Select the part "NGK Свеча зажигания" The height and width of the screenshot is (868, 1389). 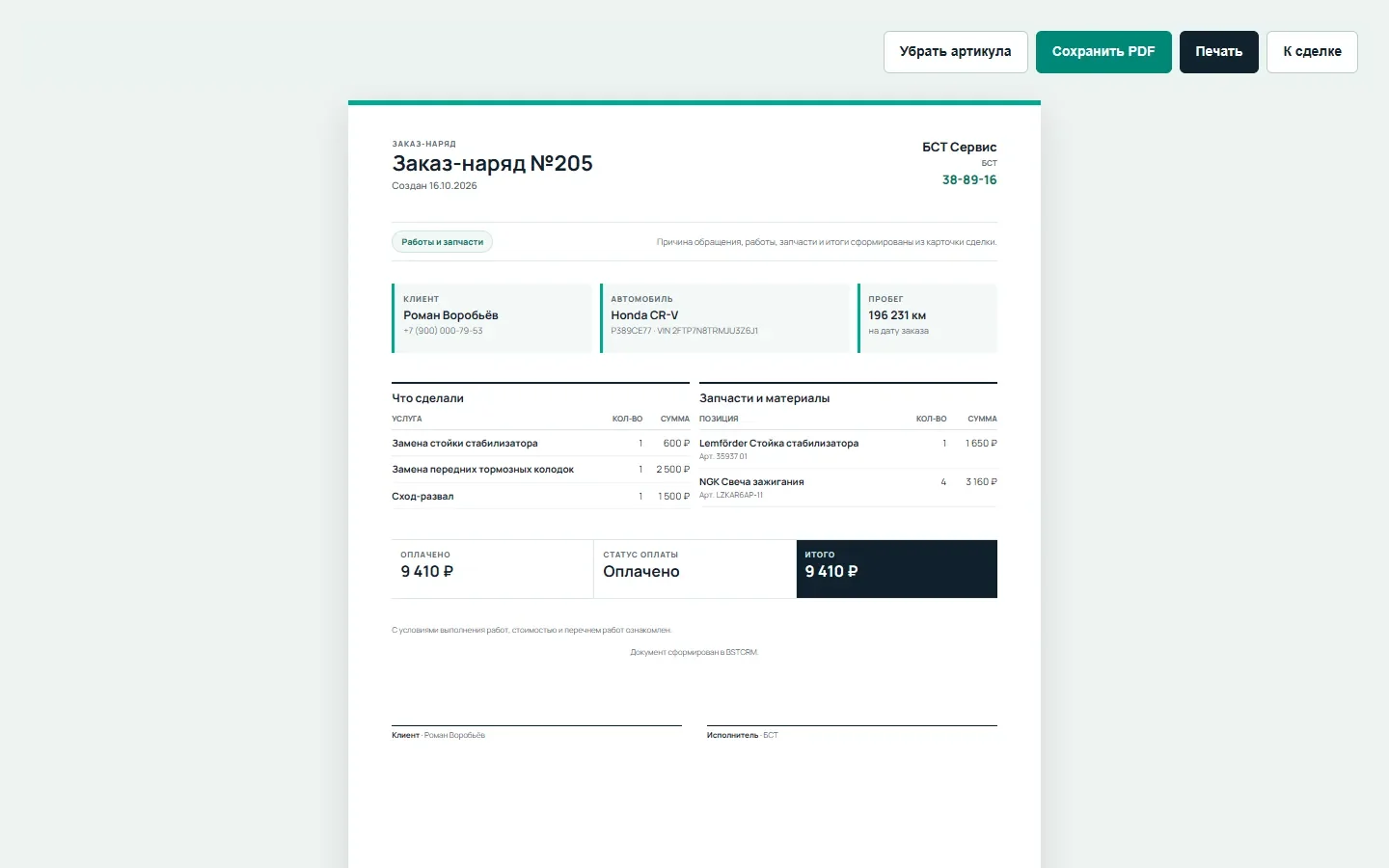pyautogui.click(x=751, y=482)
